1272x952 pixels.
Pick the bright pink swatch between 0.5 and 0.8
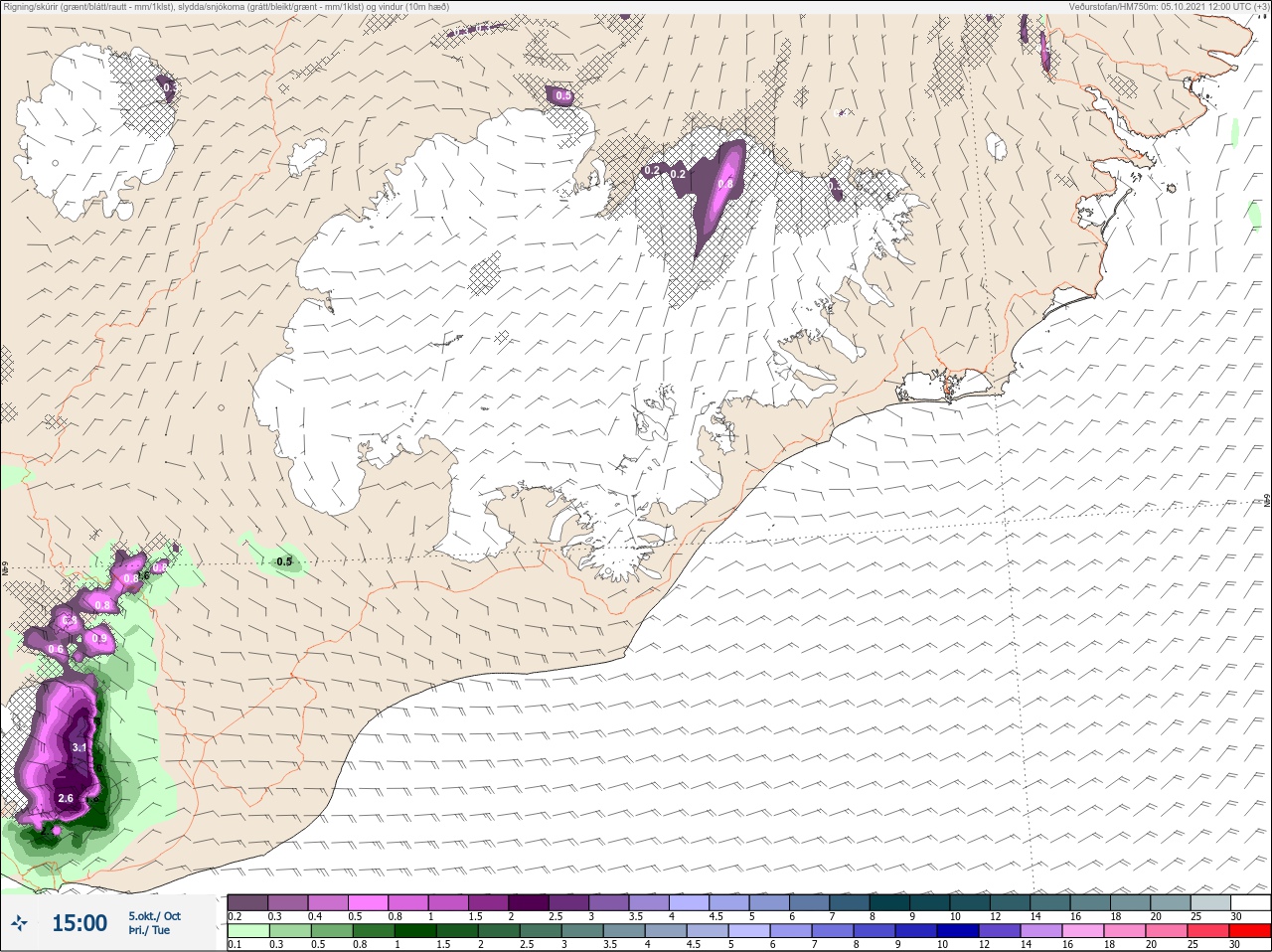(x=367, y=902)
